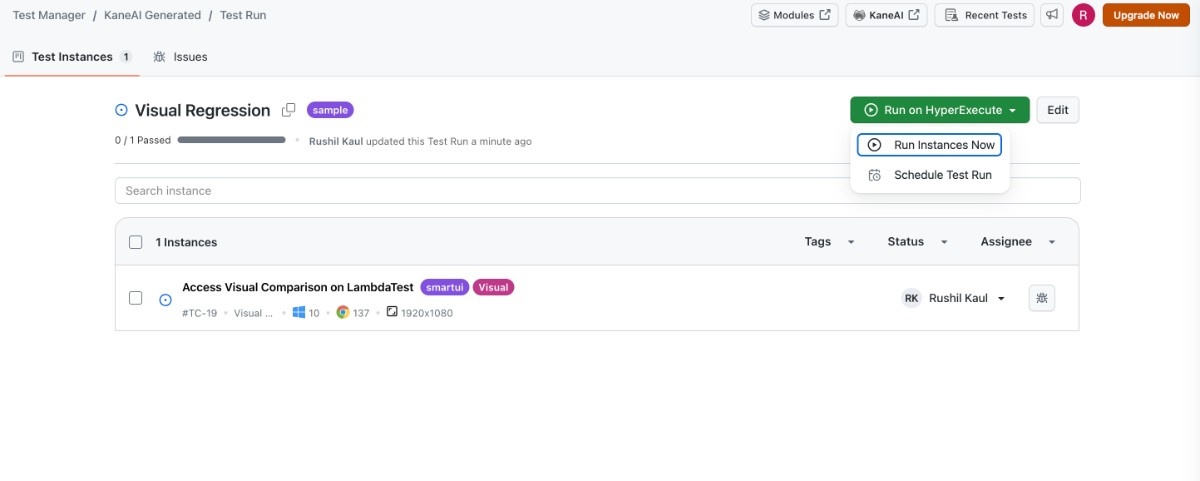Open KaneAI external link button
Image resolution: width=1200 pixels, height=481 pixels.
point(886,15)
